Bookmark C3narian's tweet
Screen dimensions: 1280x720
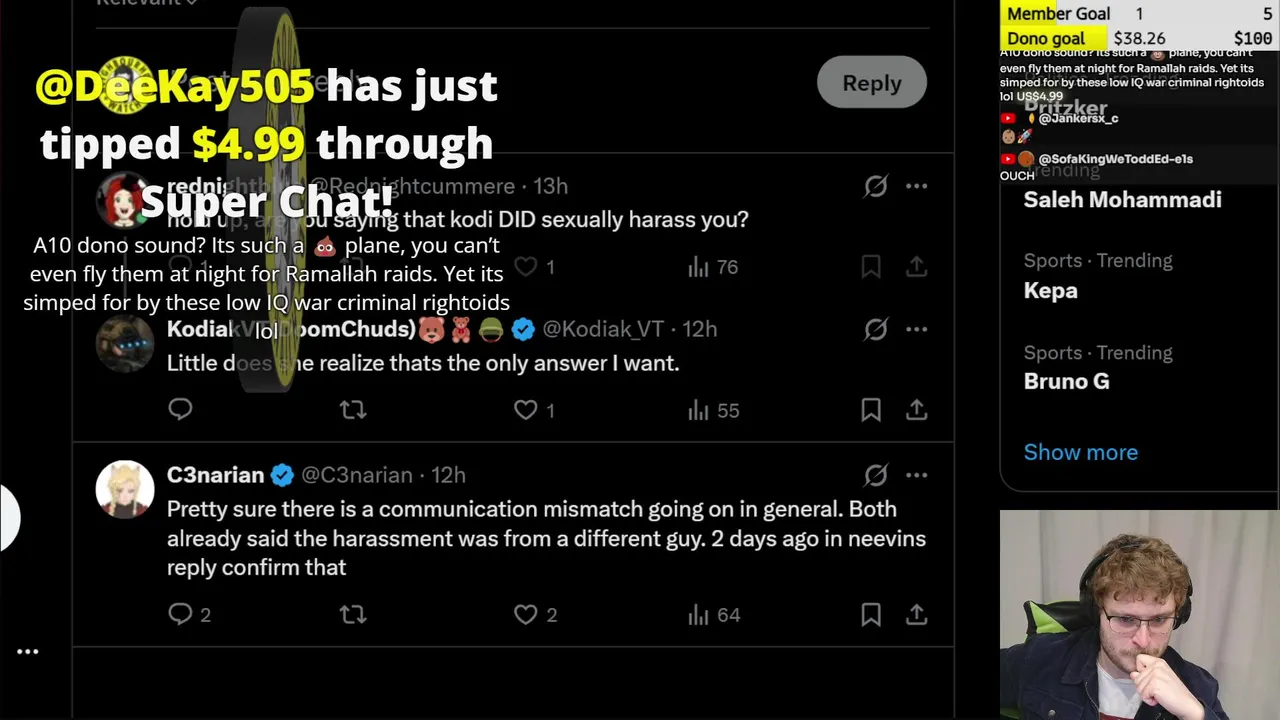[x=871, y=614]
